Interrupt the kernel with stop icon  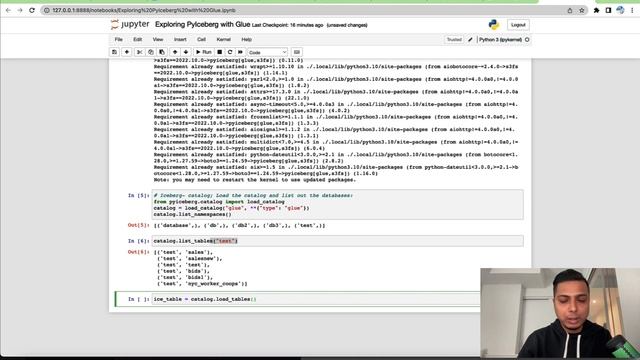[x=220, y=52]
